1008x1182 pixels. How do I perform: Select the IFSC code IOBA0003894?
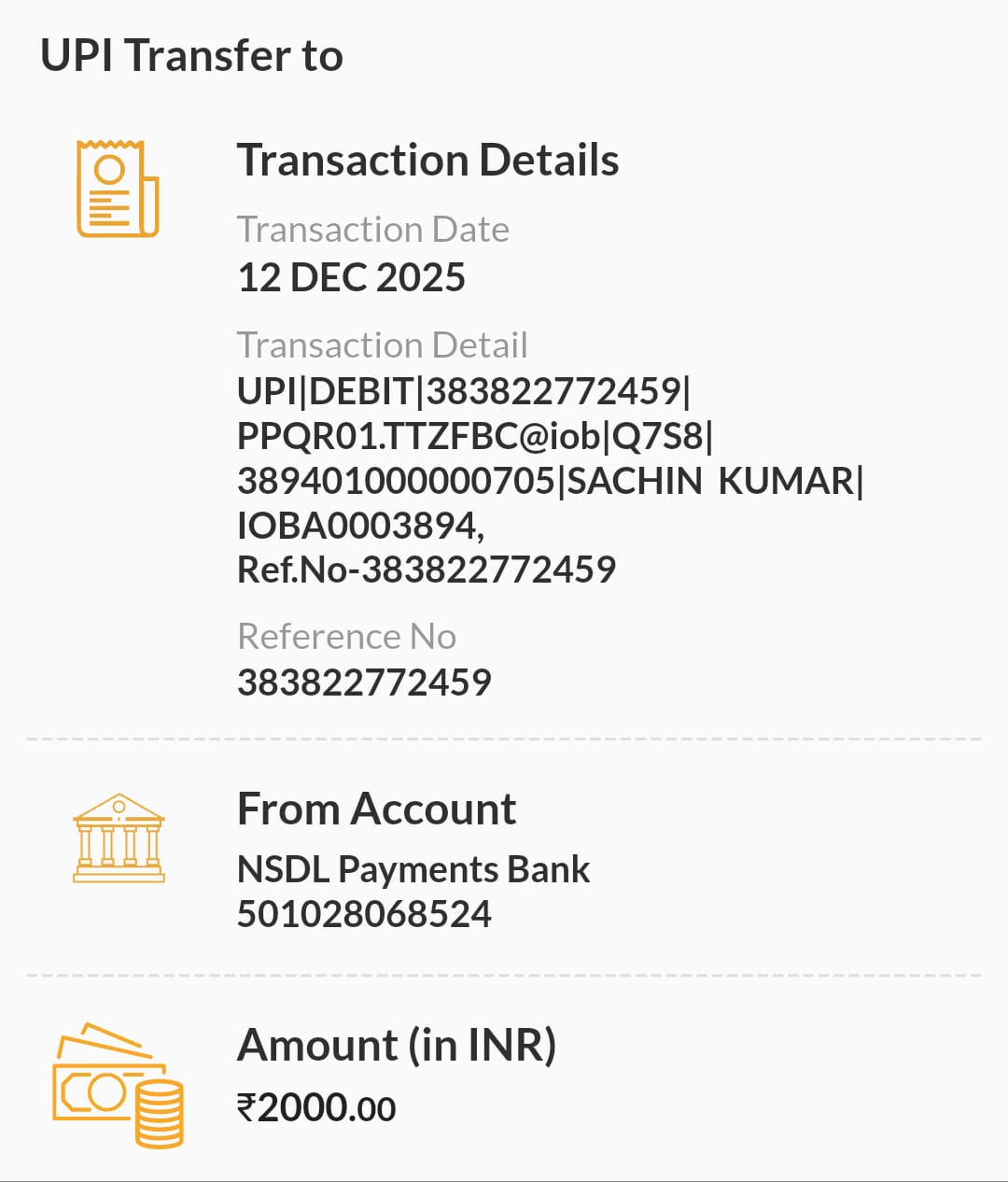359,526
